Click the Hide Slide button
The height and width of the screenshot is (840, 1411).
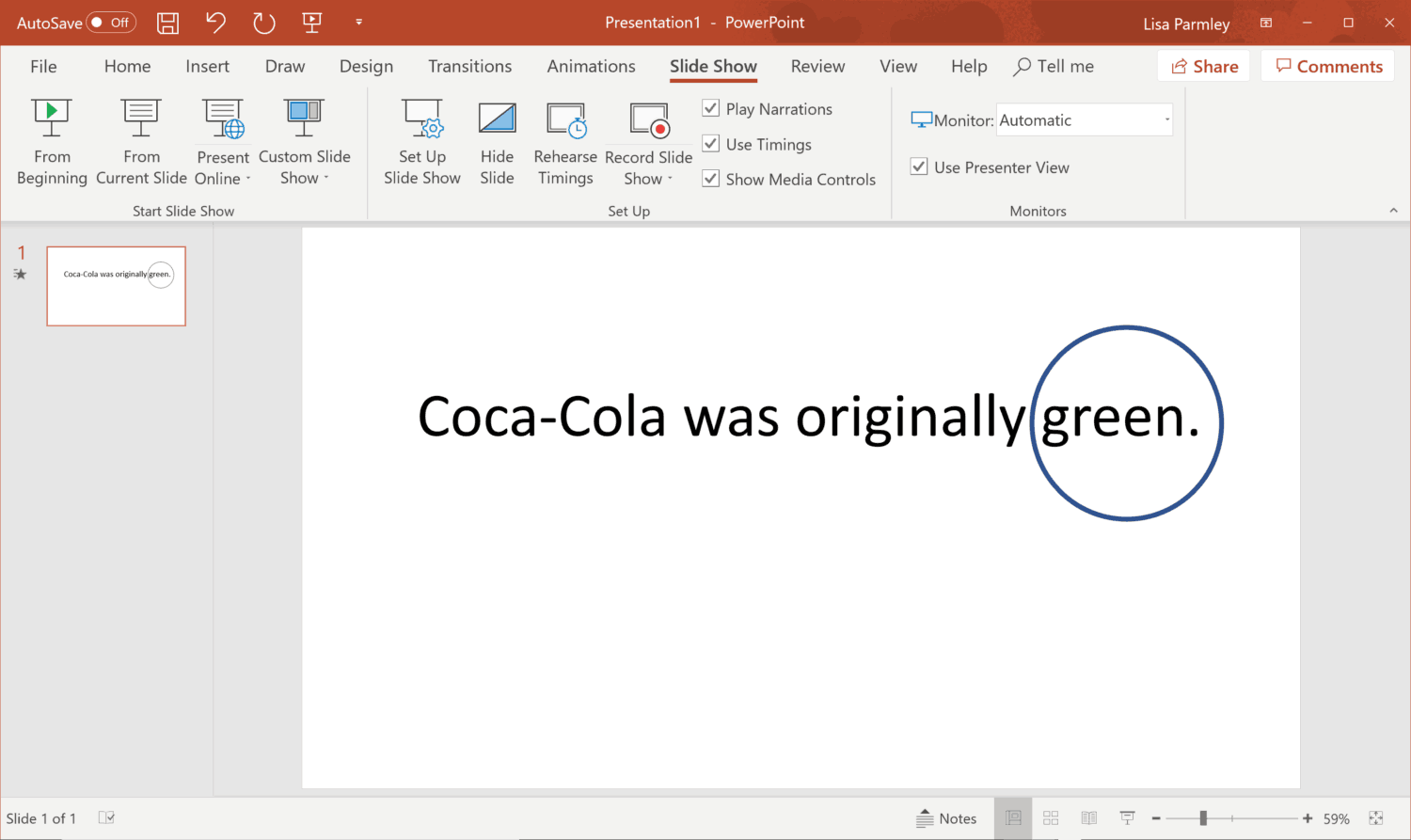pyautogui.click(x=497, y=141)
